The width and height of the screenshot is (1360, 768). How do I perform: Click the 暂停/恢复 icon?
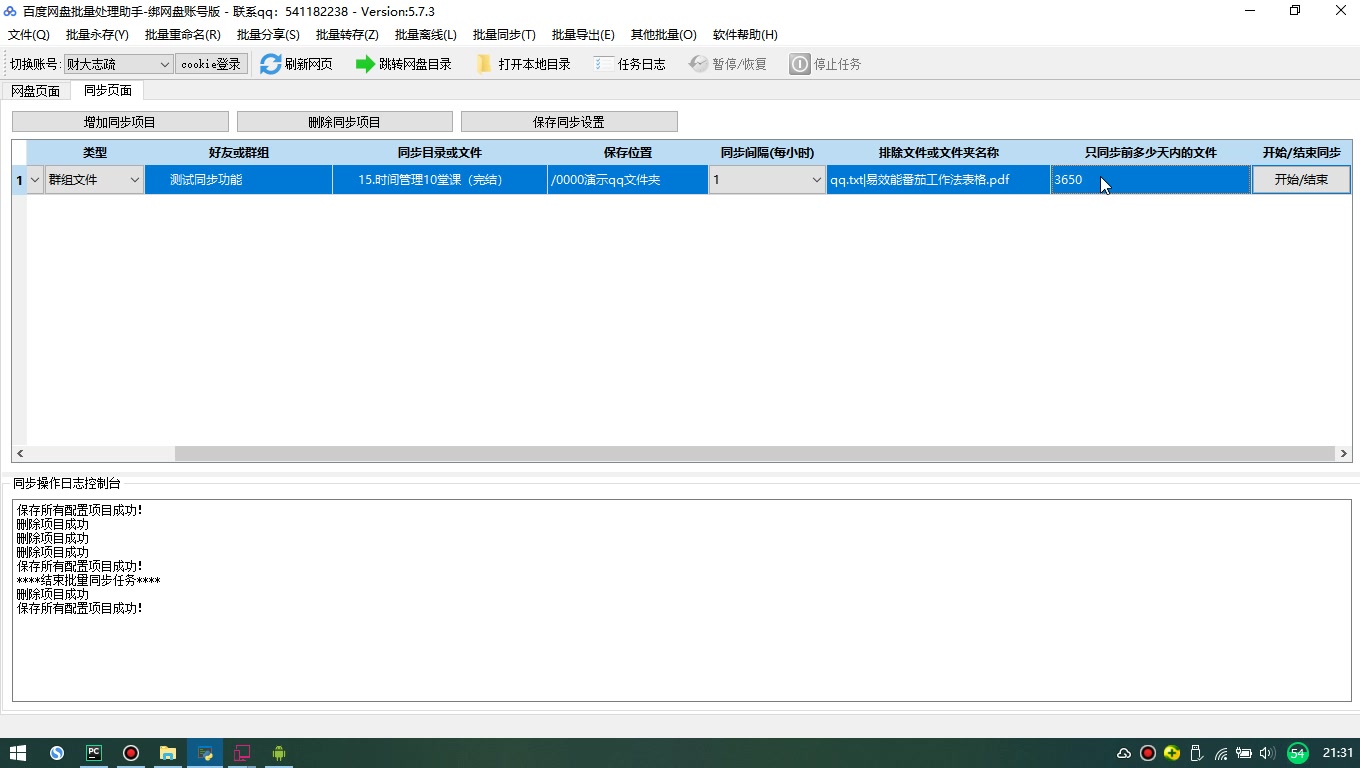(698, 64)
